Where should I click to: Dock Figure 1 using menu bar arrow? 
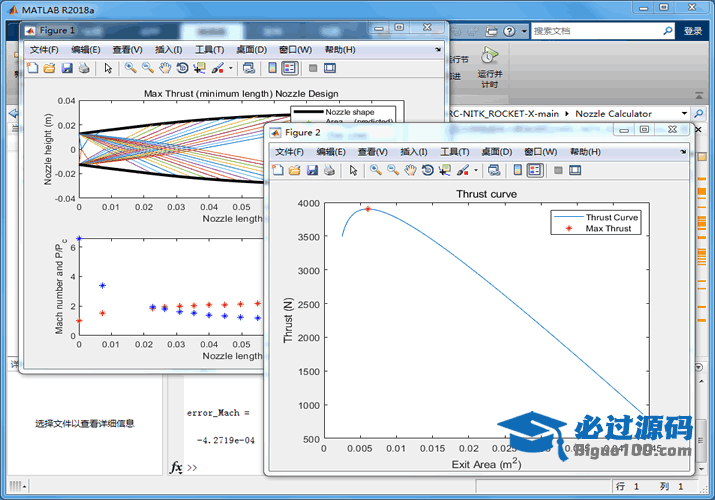(438, 49)
